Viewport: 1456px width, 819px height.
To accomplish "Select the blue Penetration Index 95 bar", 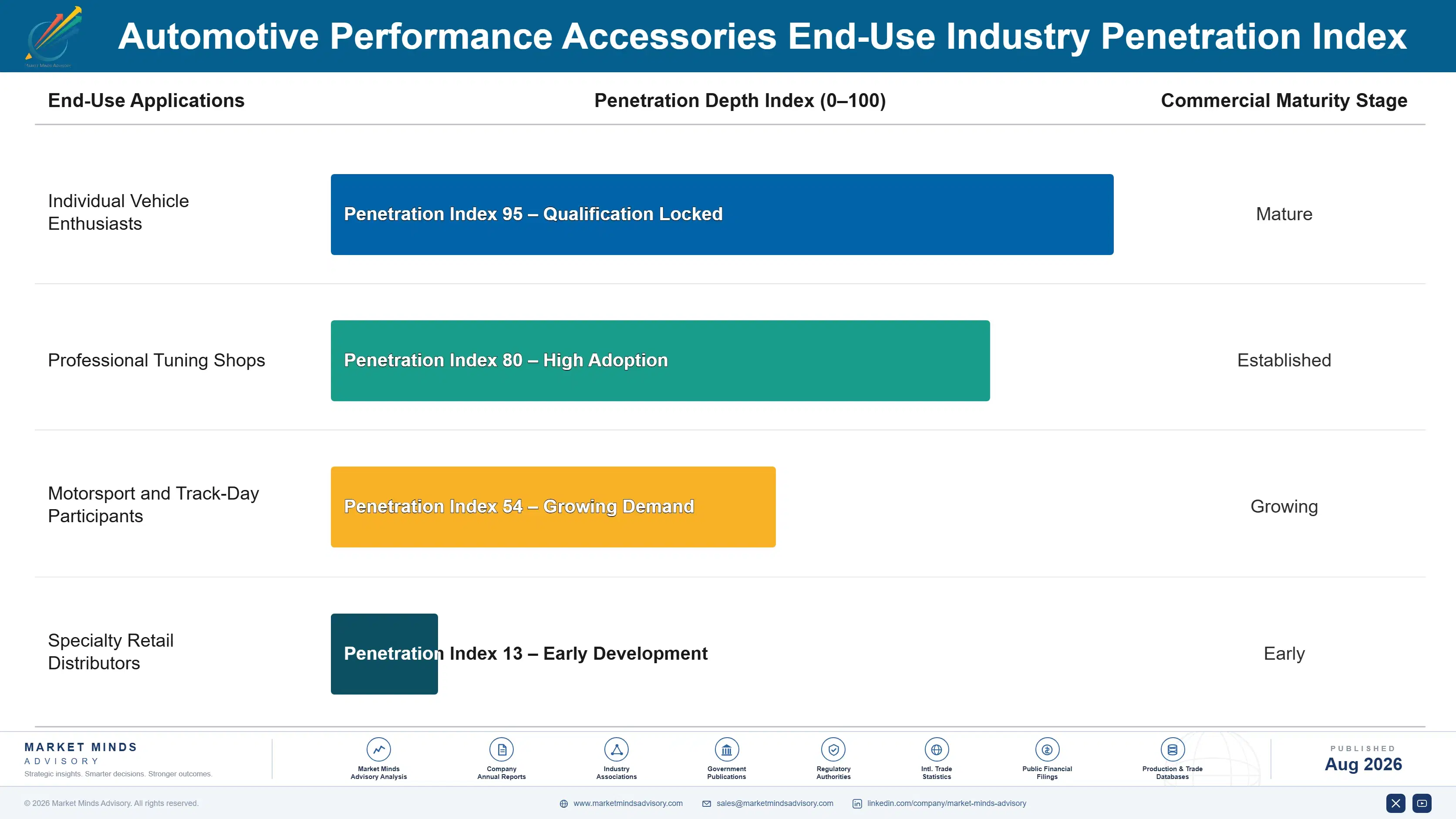I will click(722, 214).
